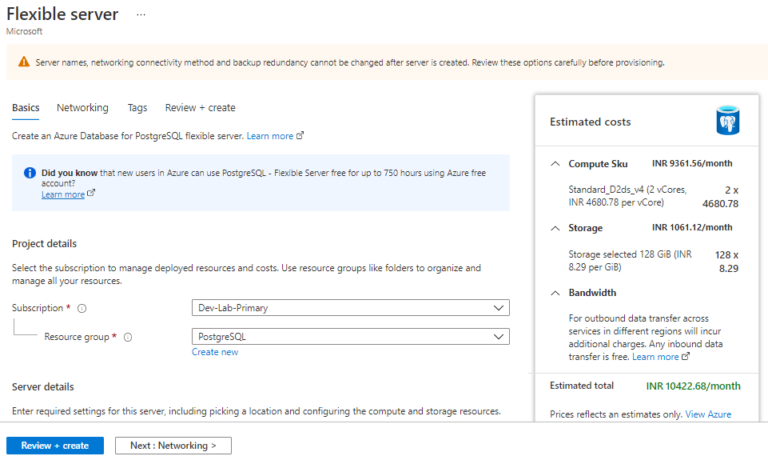Click the info icon next to Subscription

point(82,308)
